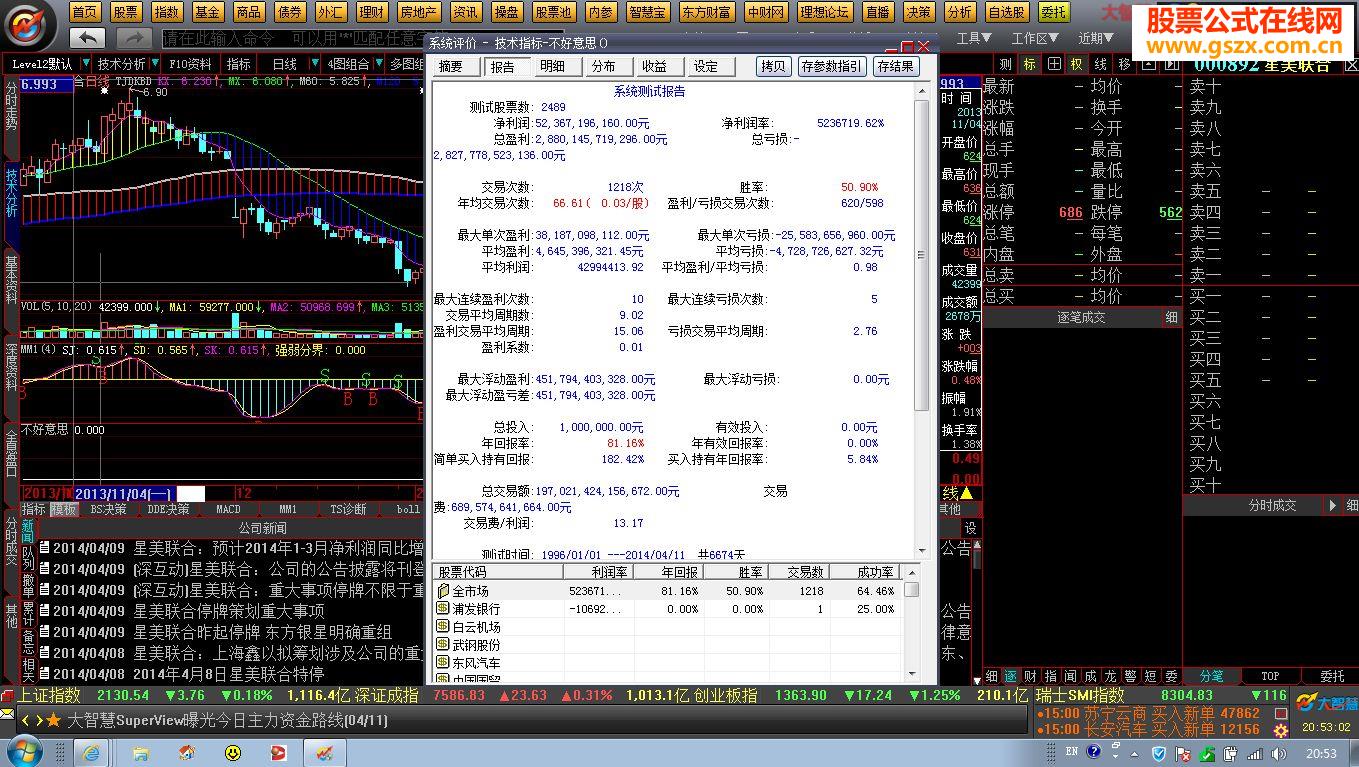Open the 工作区 dropdown menu
Image resolution: width=1359 pixels, height=767 pixels.
(x=1035, y=38)
